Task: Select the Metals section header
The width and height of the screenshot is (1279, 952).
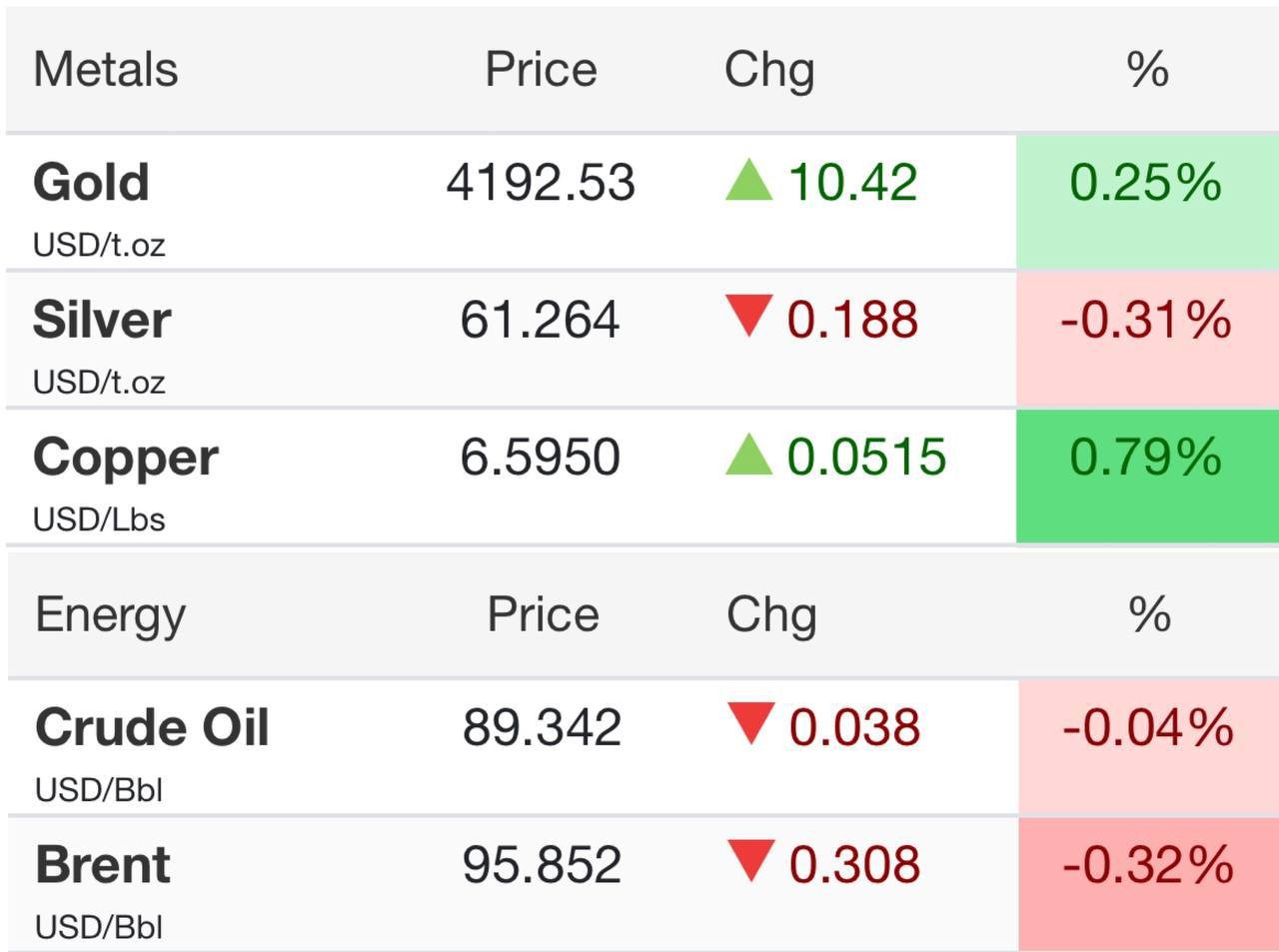Action: pos(106,69)
